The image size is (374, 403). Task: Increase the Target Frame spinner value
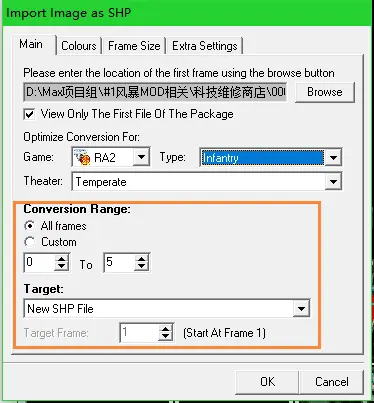tap(165, 329)
